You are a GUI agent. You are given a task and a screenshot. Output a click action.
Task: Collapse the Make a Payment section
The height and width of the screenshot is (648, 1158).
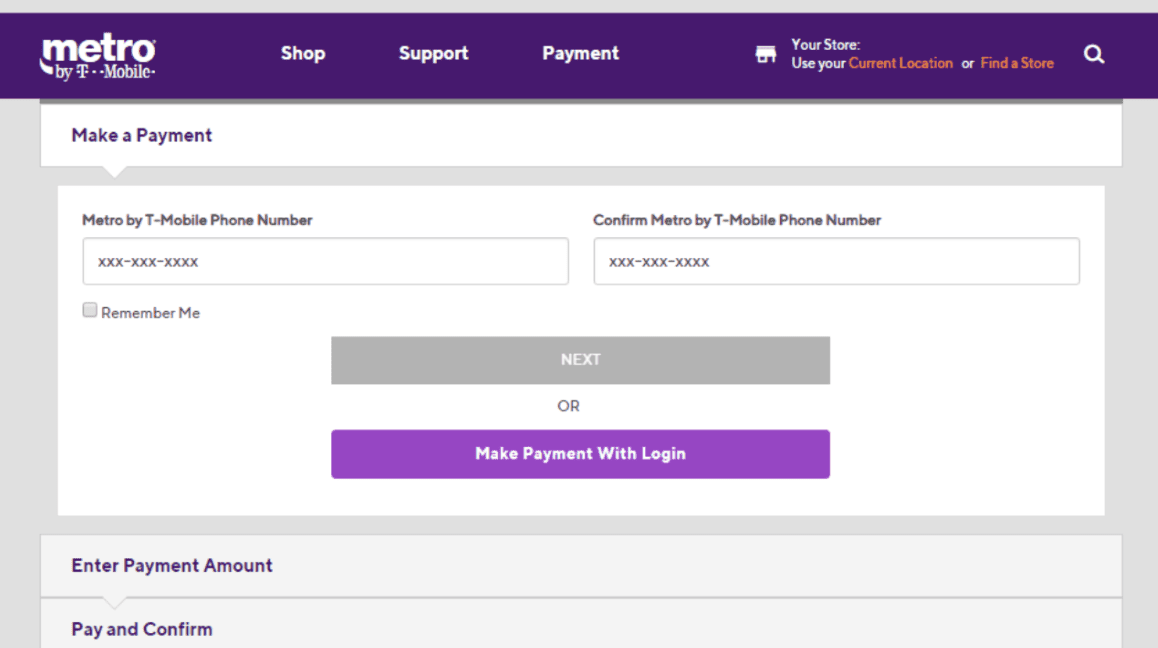coord(142,136)
